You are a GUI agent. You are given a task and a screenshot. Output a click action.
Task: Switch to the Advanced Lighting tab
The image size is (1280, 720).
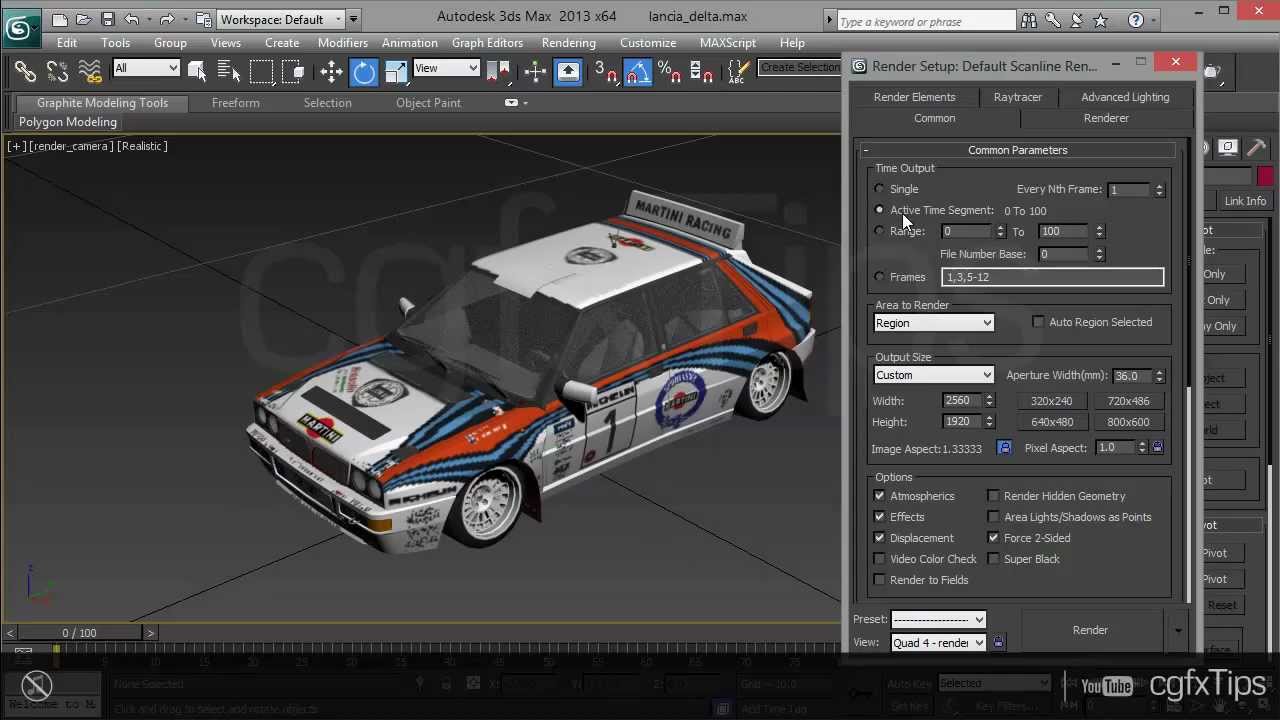pos(1125,97)
